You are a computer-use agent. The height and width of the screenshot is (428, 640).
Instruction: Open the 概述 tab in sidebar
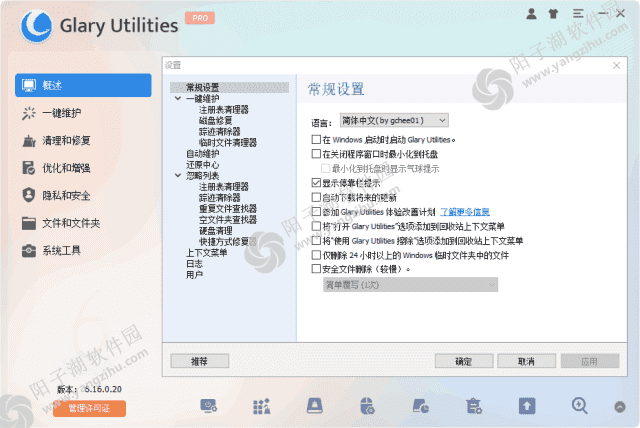(x=83, y=85)
